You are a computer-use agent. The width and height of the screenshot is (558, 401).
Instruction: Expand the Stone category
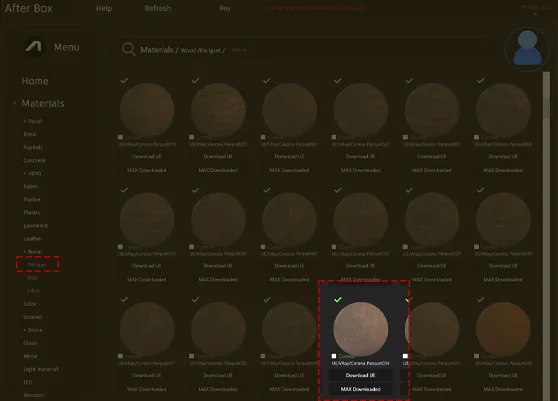coord(33,330)
